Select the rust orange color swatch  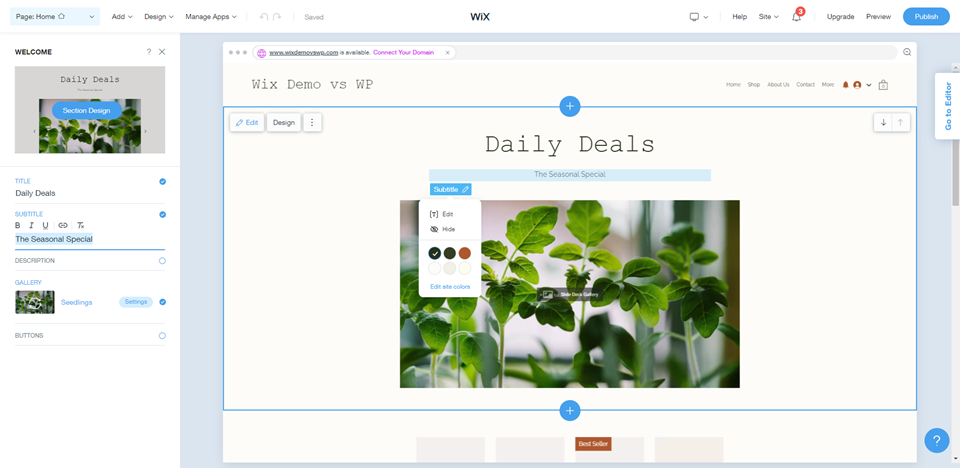pyautogui.click(x=465, y=253)
